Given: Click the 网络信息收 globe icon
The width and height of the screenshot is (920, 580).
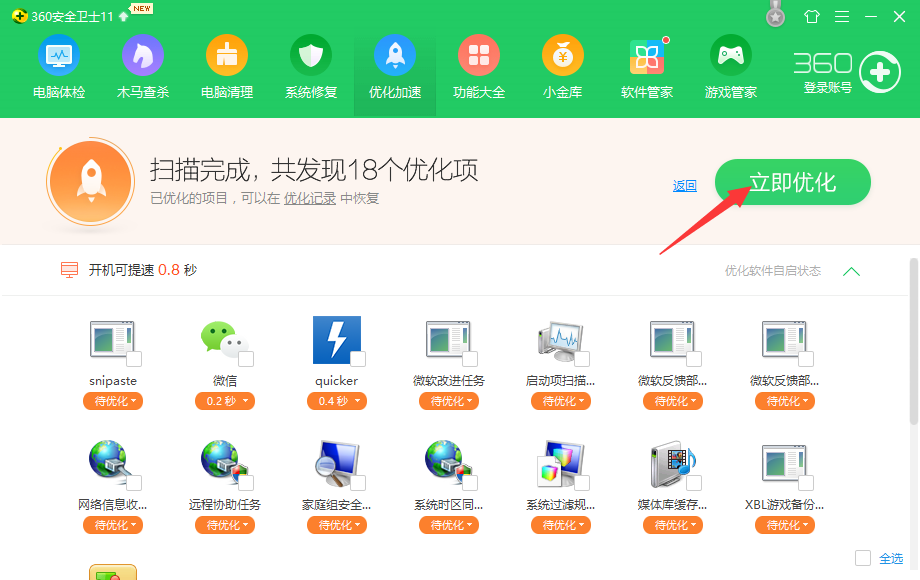Looking at the screenshot, I should (x=112, y=463).
